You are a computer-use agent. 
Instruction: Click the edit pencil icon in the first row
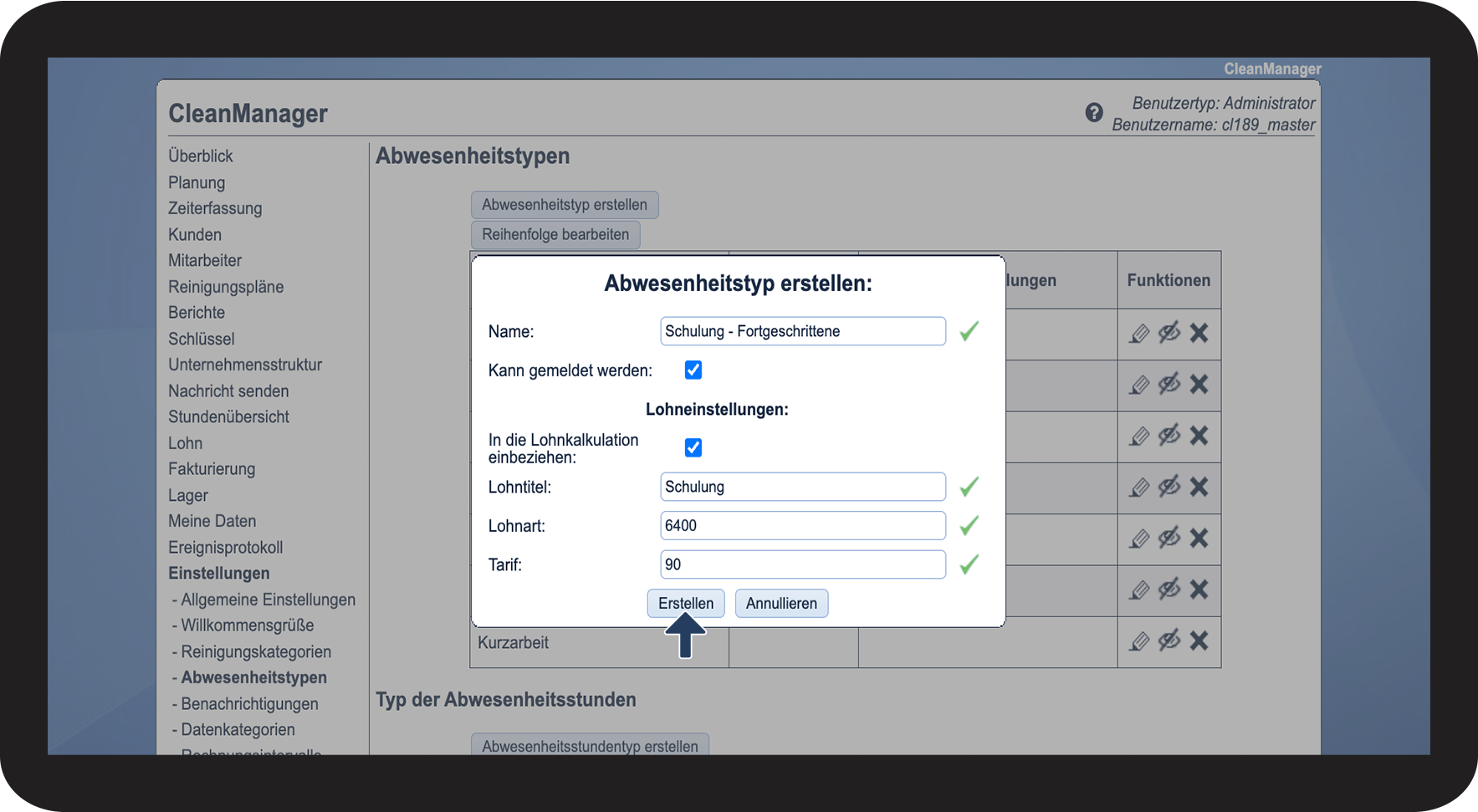click(x=1139, y=334)
